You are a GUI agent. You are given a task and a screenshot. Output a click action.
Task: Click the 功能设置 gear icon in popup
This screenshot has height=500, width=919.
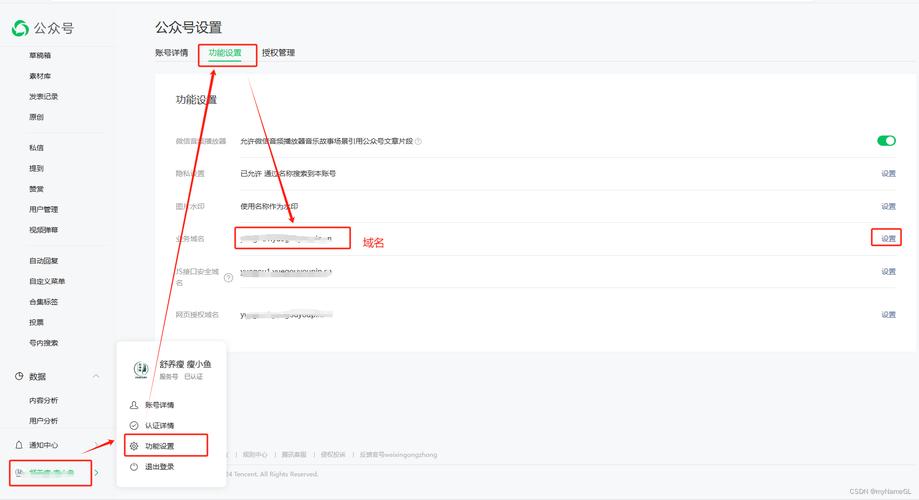[x=134, y=446]
